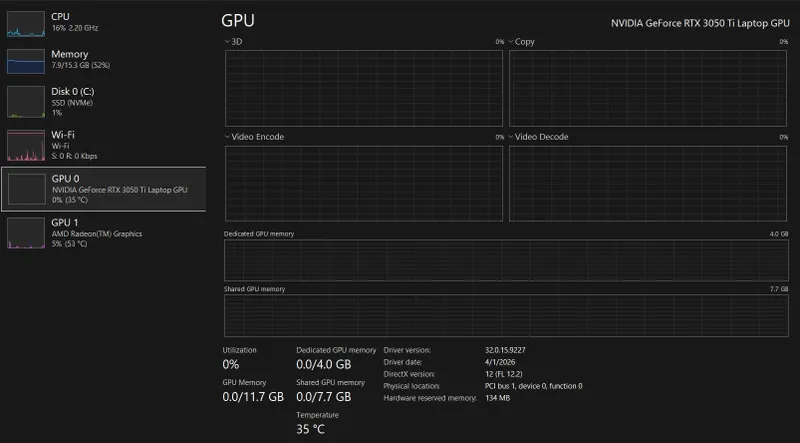Select GPU 1 AMD Radeon entry

pos(104,233)
